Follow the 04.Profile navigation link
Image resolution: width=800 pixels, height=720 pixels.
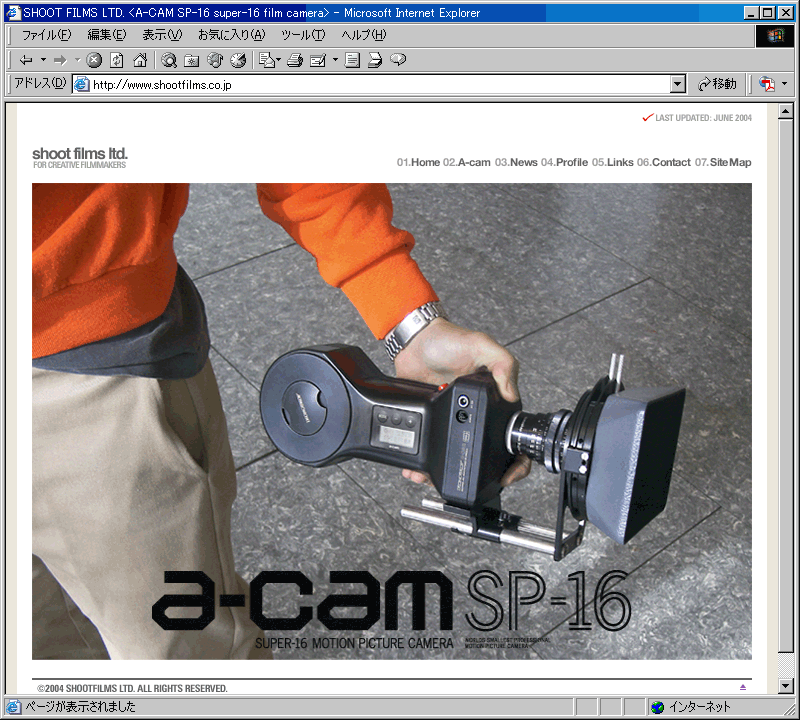[565, 162]
